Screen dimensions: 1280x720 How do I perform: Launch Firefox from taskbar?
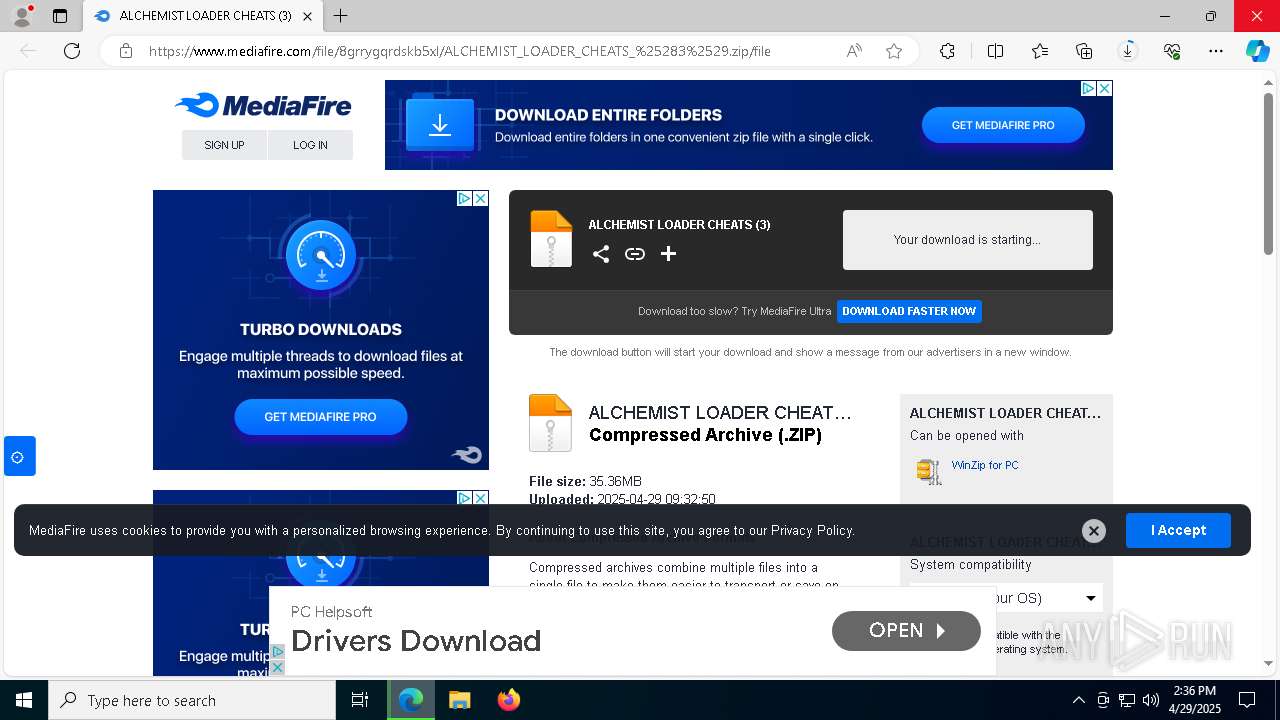508,700
